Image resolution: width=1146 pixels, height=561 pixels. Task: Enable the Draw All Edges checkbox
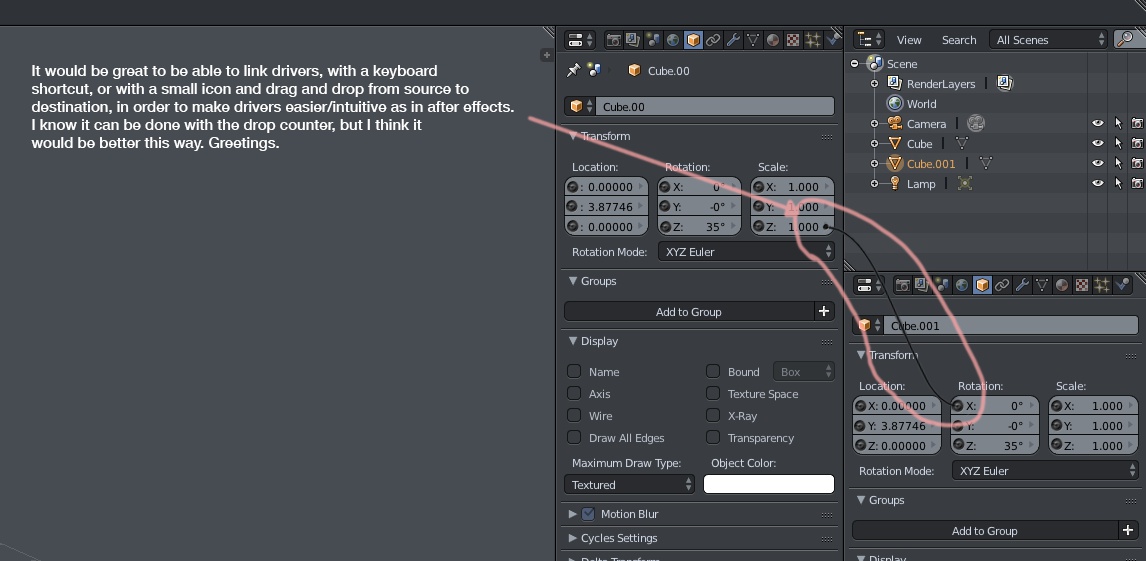(x=574, y=437)
